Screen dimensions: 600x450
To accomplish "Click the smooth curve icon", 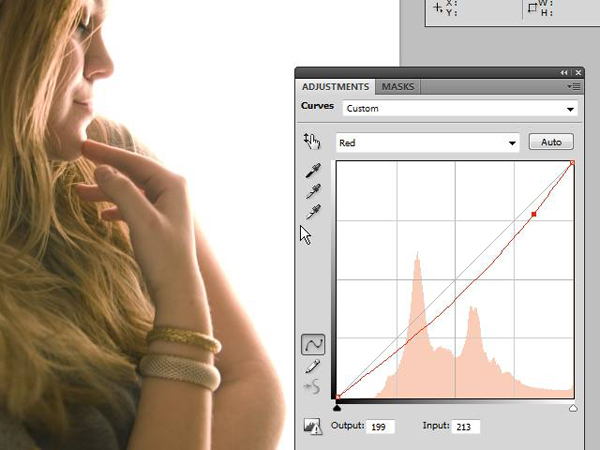I will tap(313, 386).
